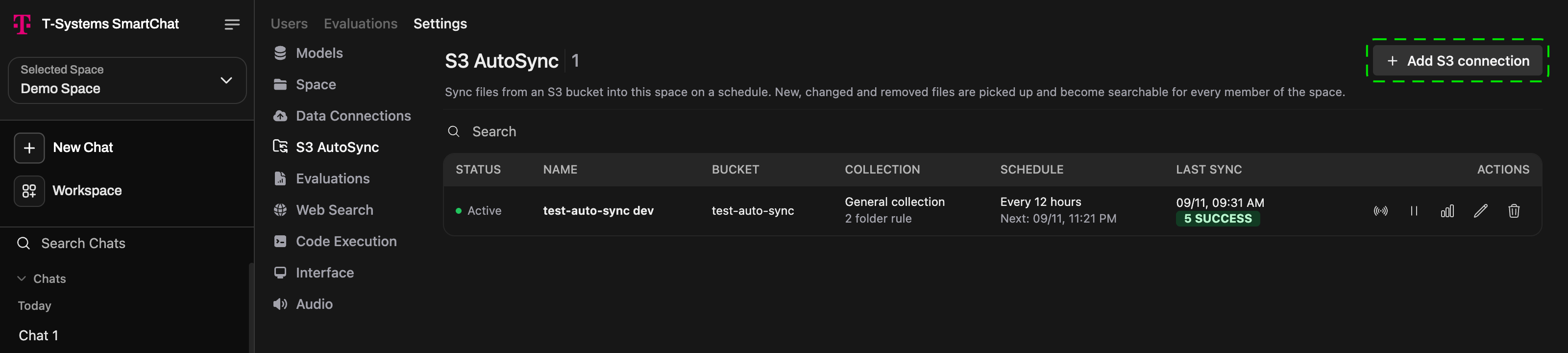Click connection name test-auto-sync dev
This screenshot has height=353, width=1568.
tap(598, 211)
